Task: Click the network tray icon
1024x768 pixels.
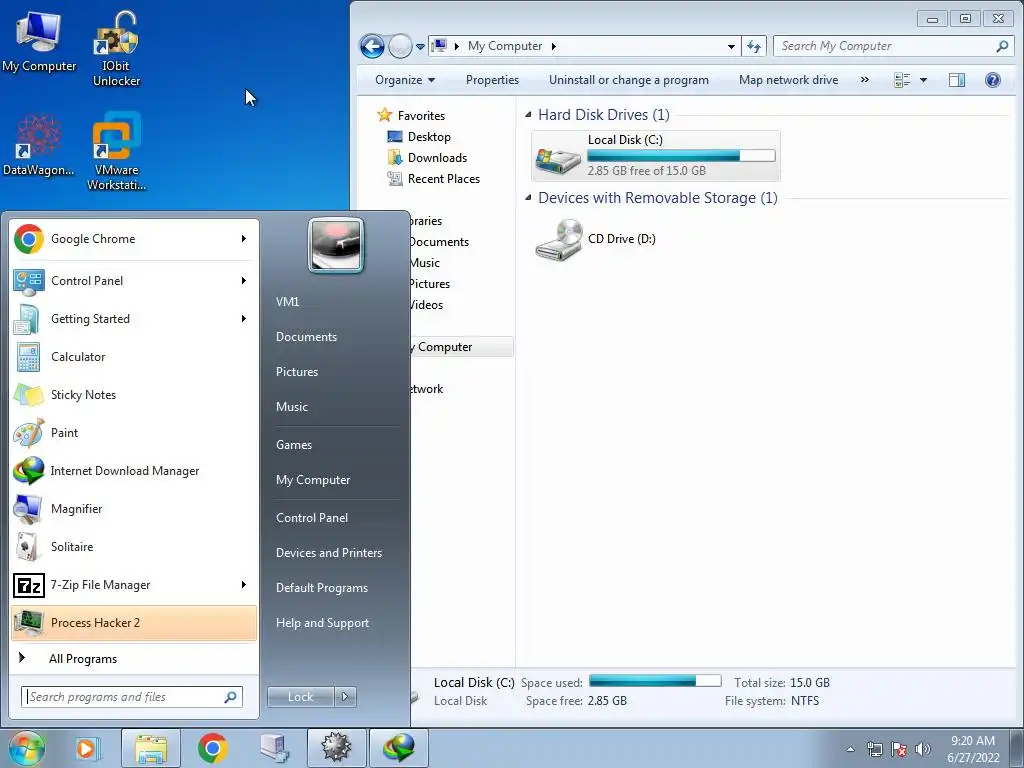Action: (x=874, y=749)
